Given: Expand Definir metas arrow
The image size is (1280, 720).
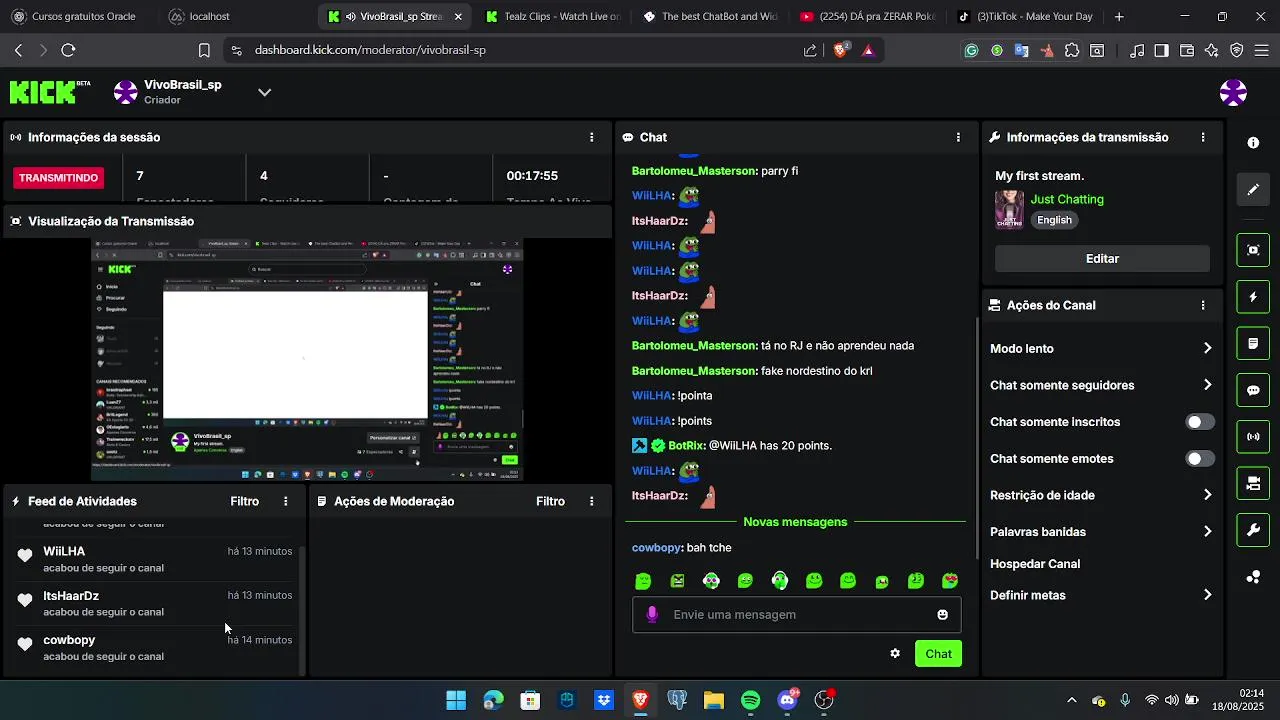Looking at the screenshot, I should pyautogui.click(x=1207, y=595).
